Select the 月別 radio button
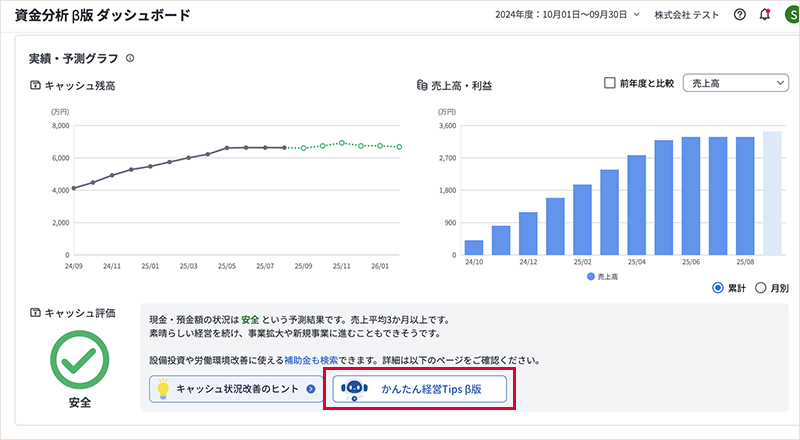 761,288
